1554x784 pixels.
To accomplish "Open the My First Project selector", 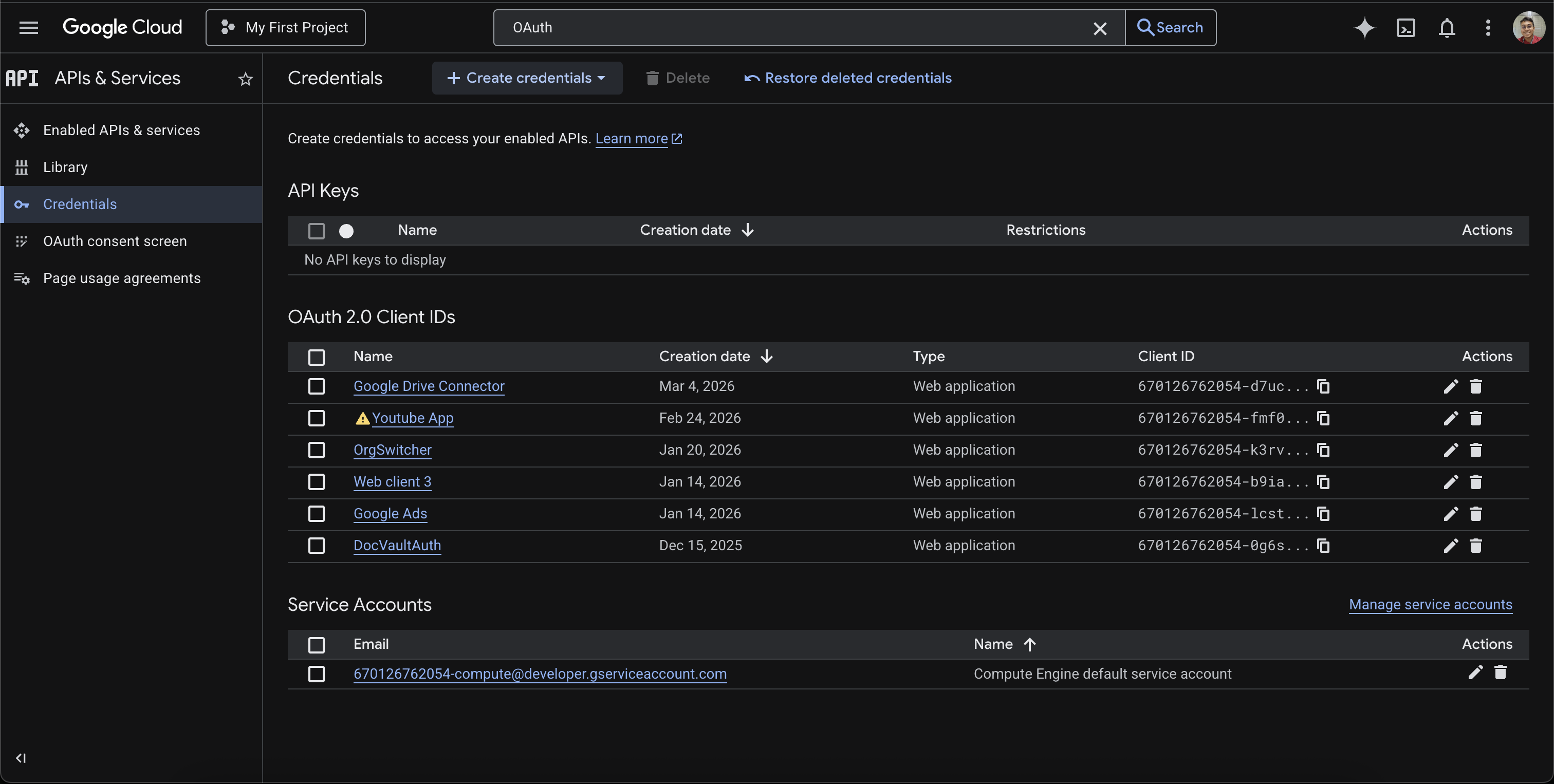I will [x=285, y=28].
